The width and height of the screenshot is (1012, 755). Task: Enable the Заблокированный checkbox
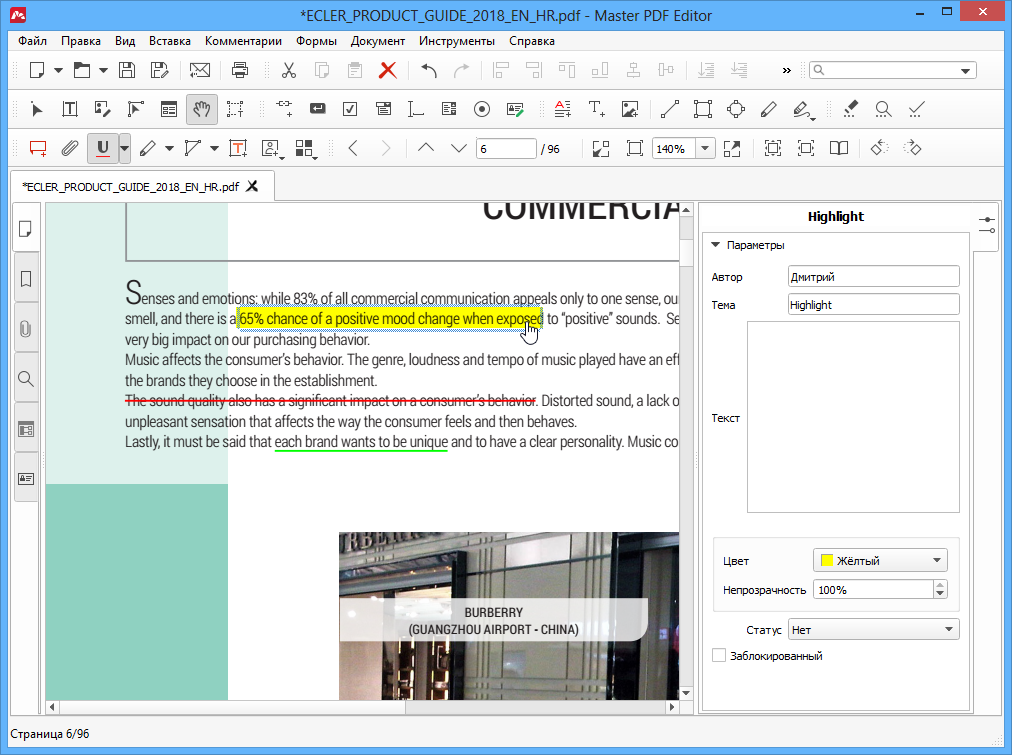(x=718, y=656)
